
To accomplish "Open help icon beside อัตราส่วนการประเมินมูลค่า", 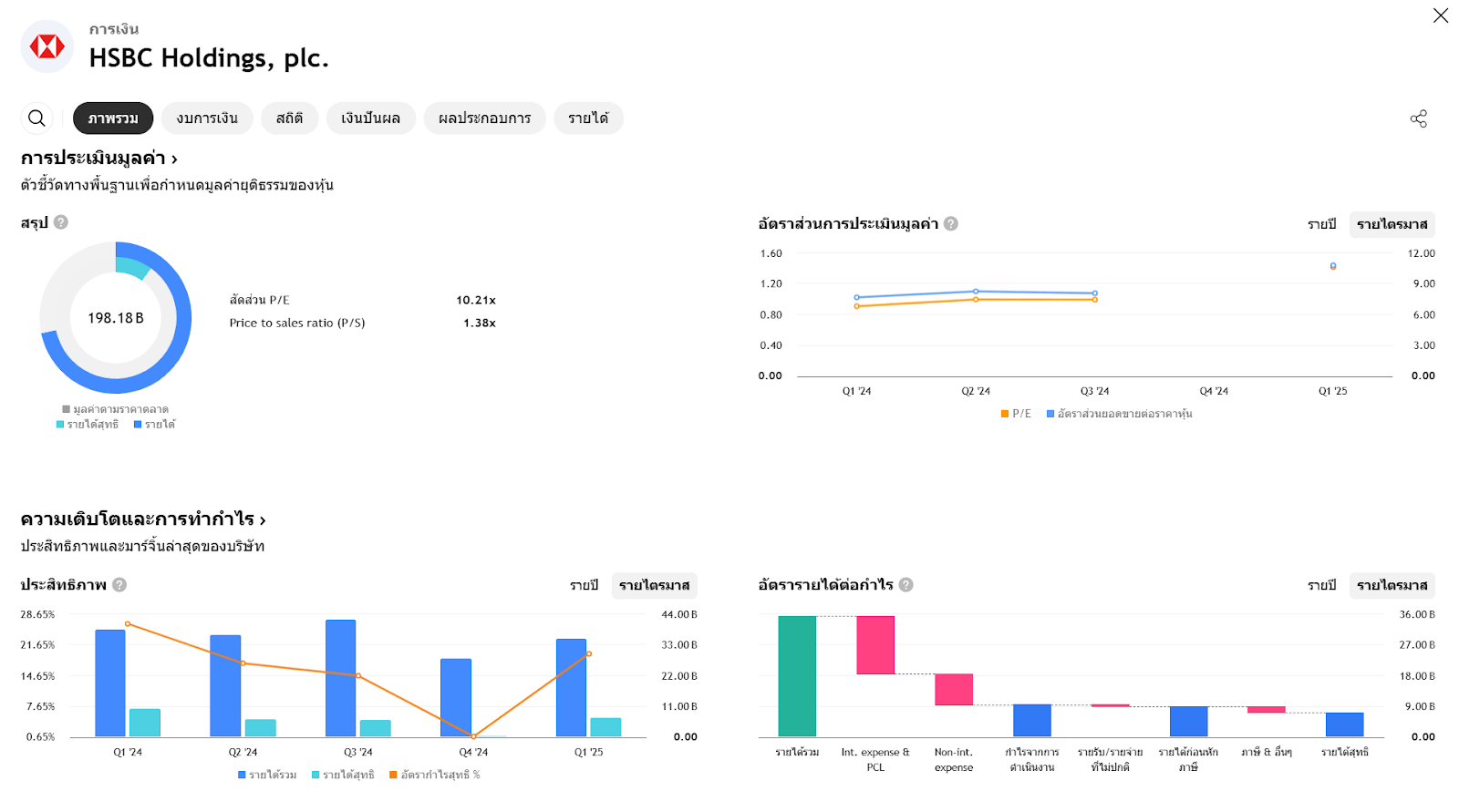I will (x=951, y=223).
